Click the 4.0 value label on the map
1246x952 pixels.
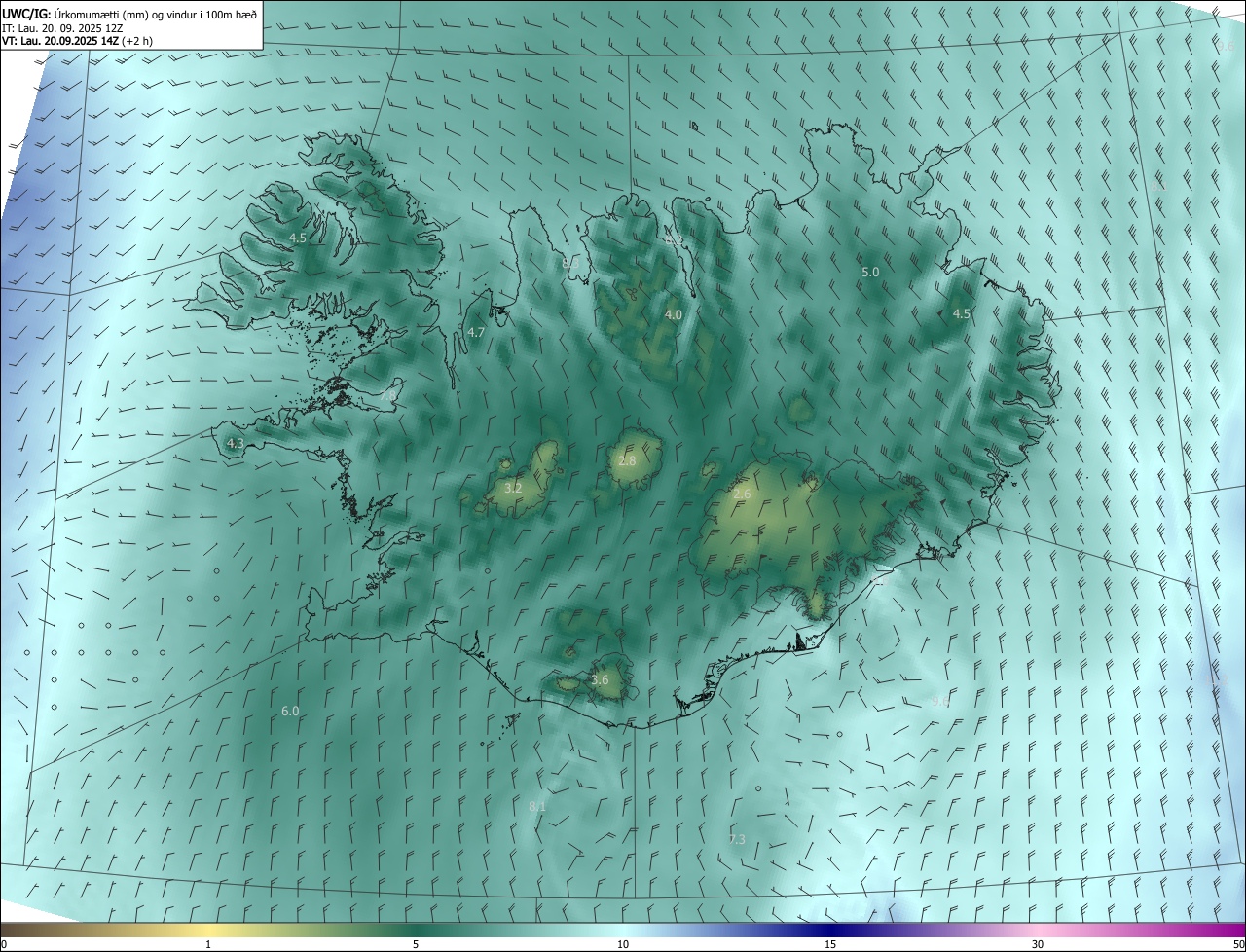[x=674, y=314]
